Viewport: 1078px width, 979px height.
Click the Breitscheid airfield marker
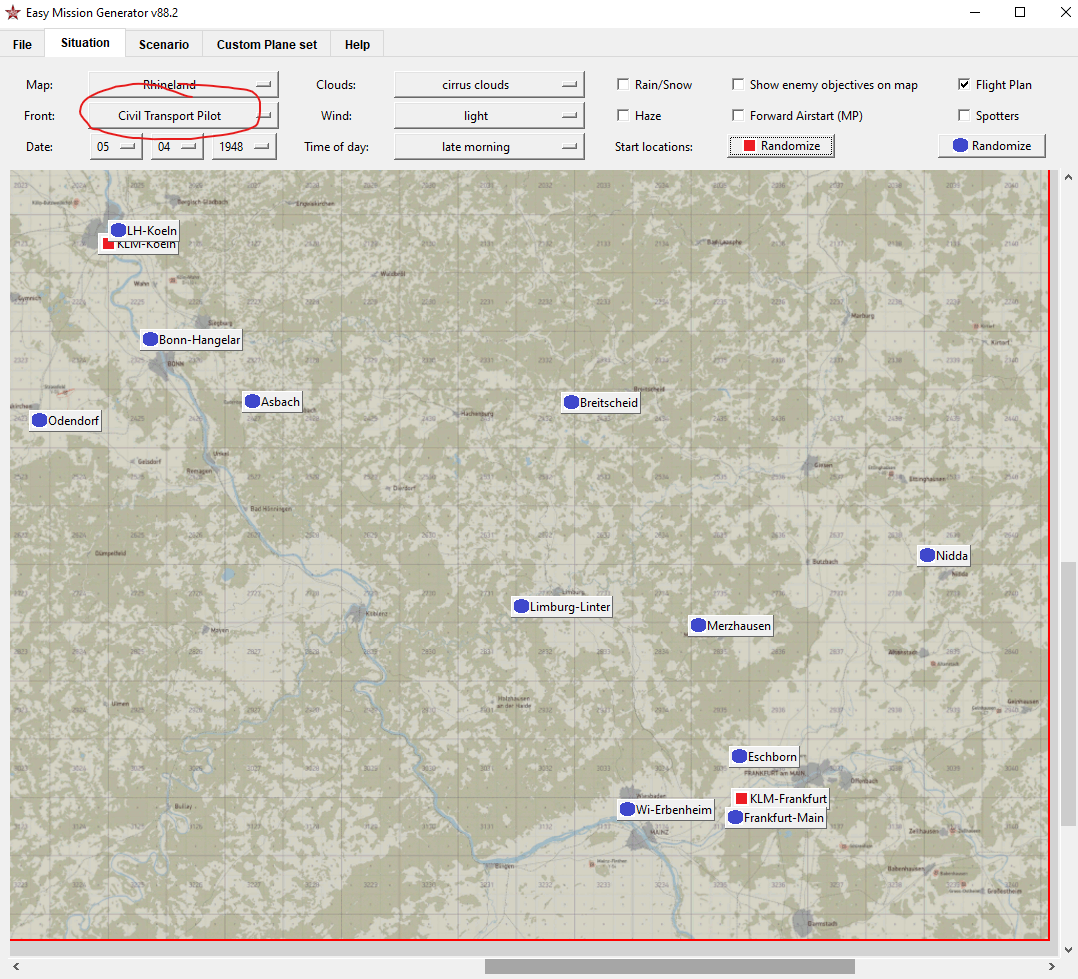tap(601, 403)
